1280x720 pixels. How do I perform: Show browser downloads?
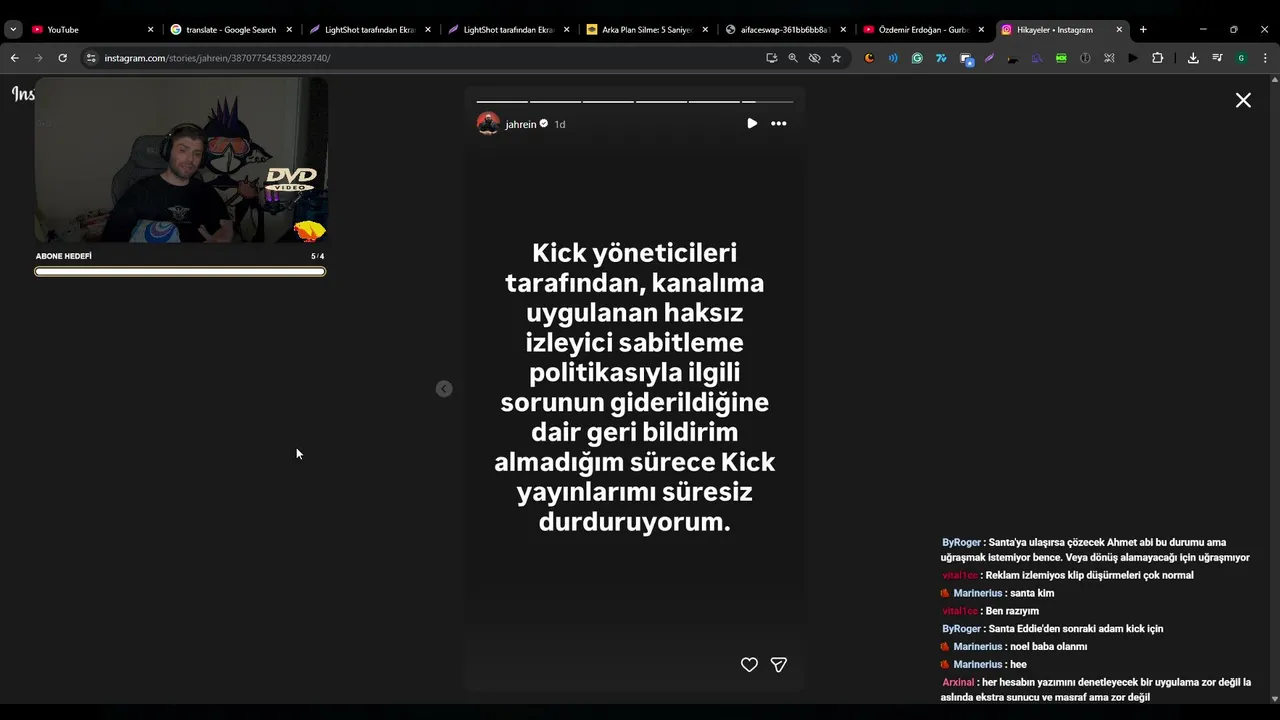1193,58
